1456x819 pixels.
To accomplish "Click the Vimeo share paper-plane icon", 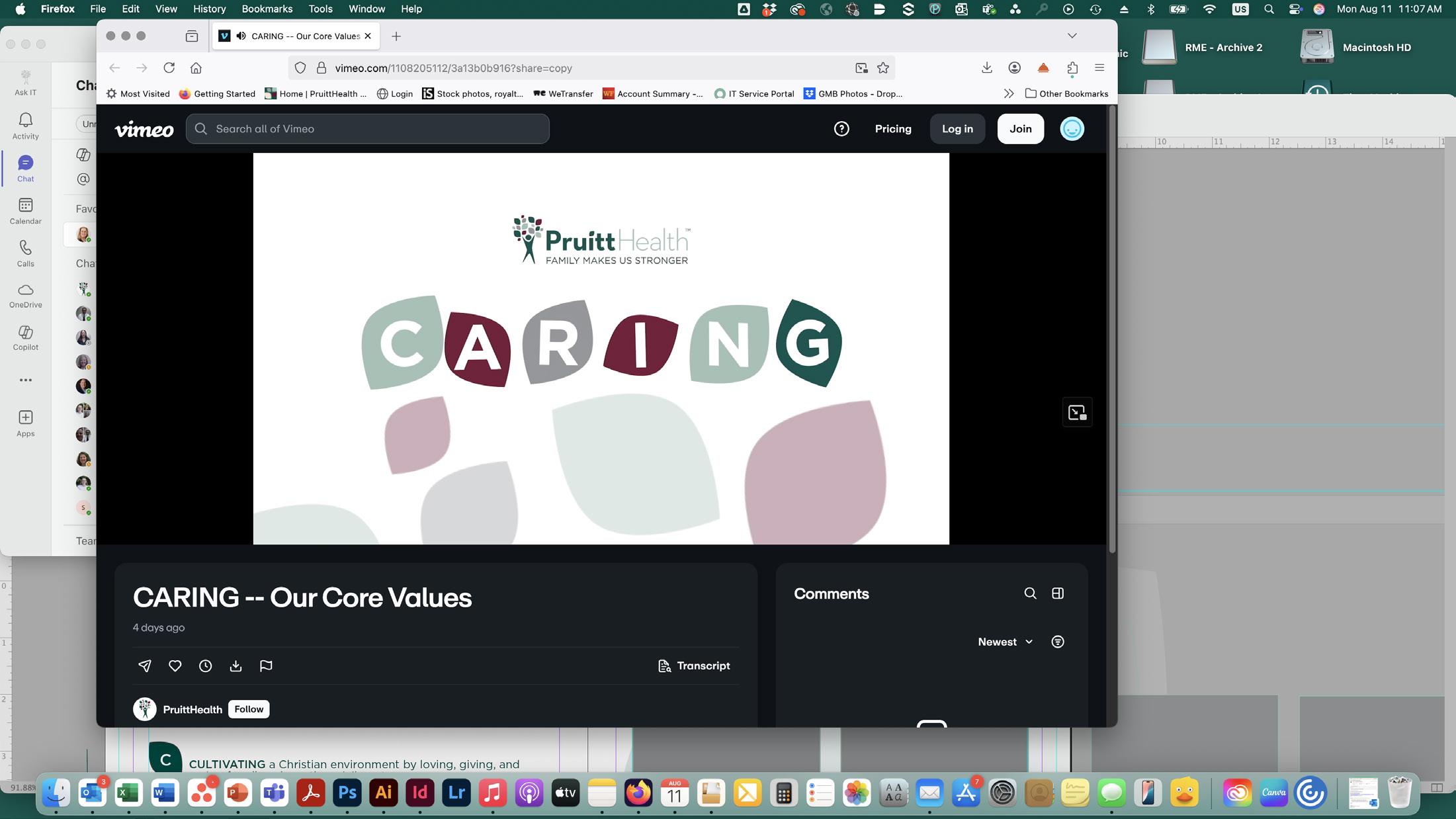I will click(x=144, y=666).
